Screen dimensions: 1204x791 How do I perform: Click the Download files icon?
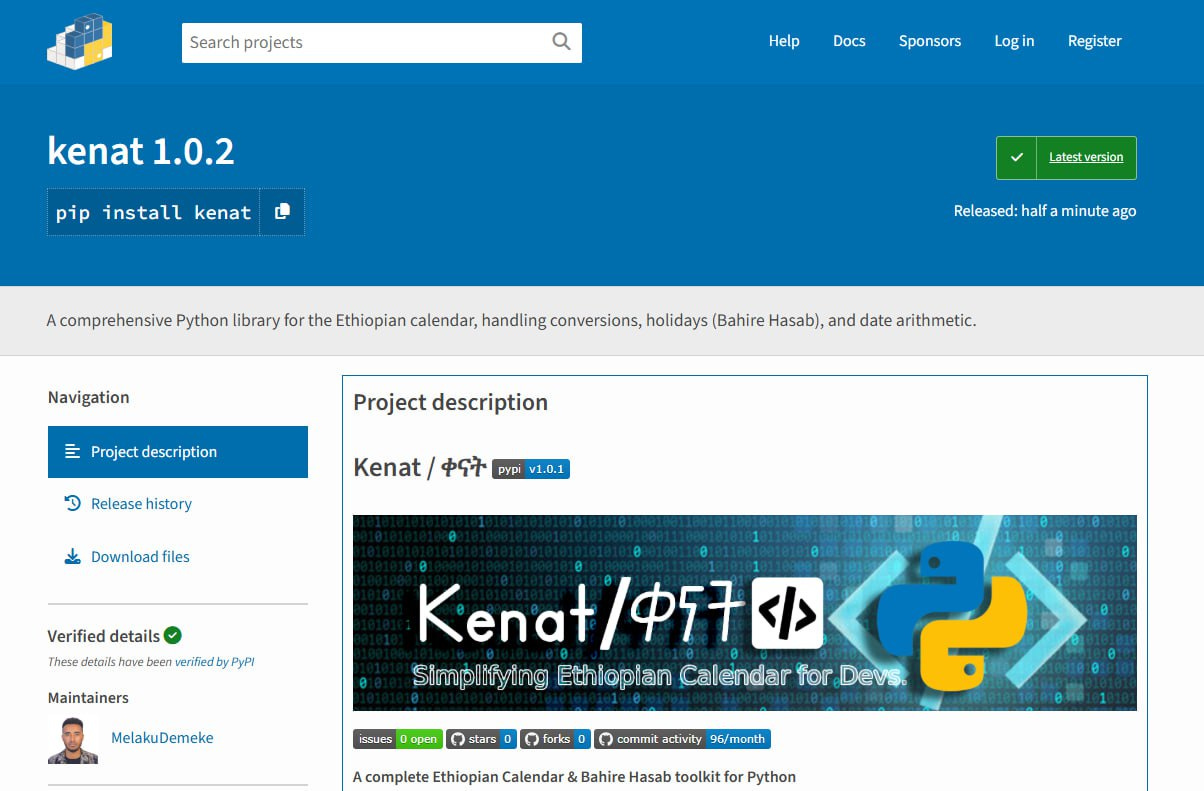click(72, 556)
